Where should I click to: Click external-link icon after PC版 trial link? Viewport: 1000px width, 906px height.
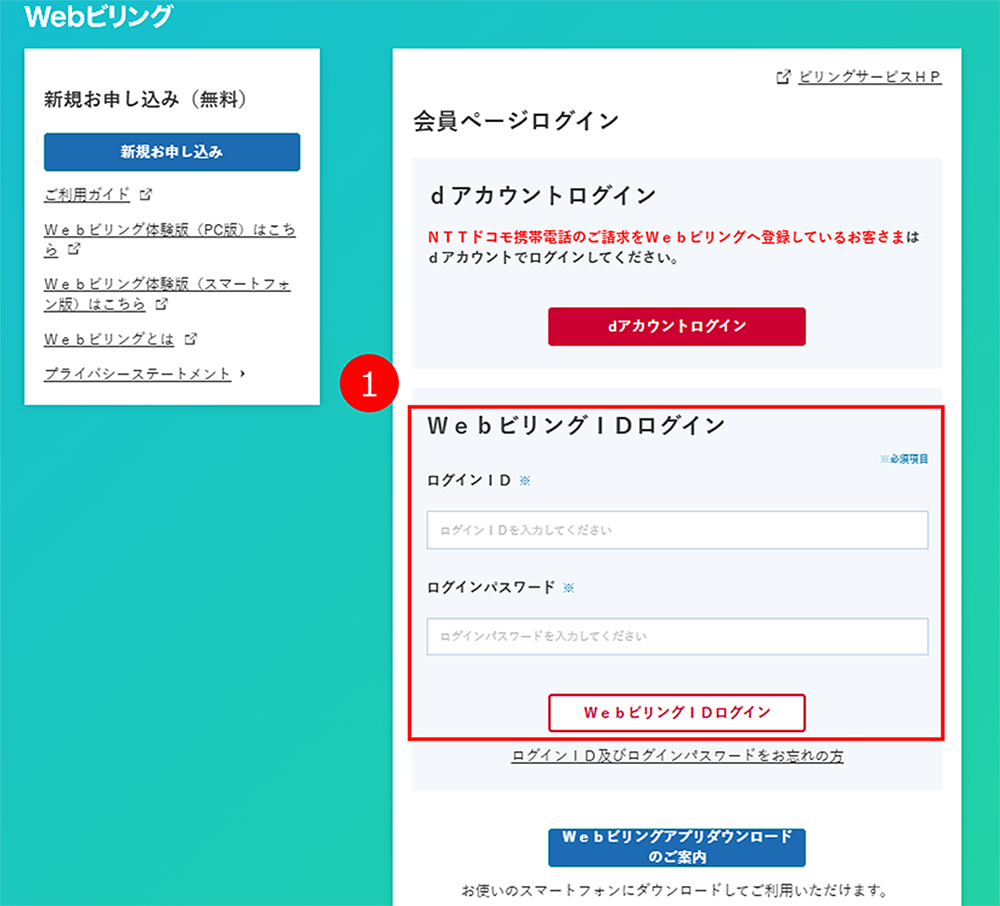(74, 249)
